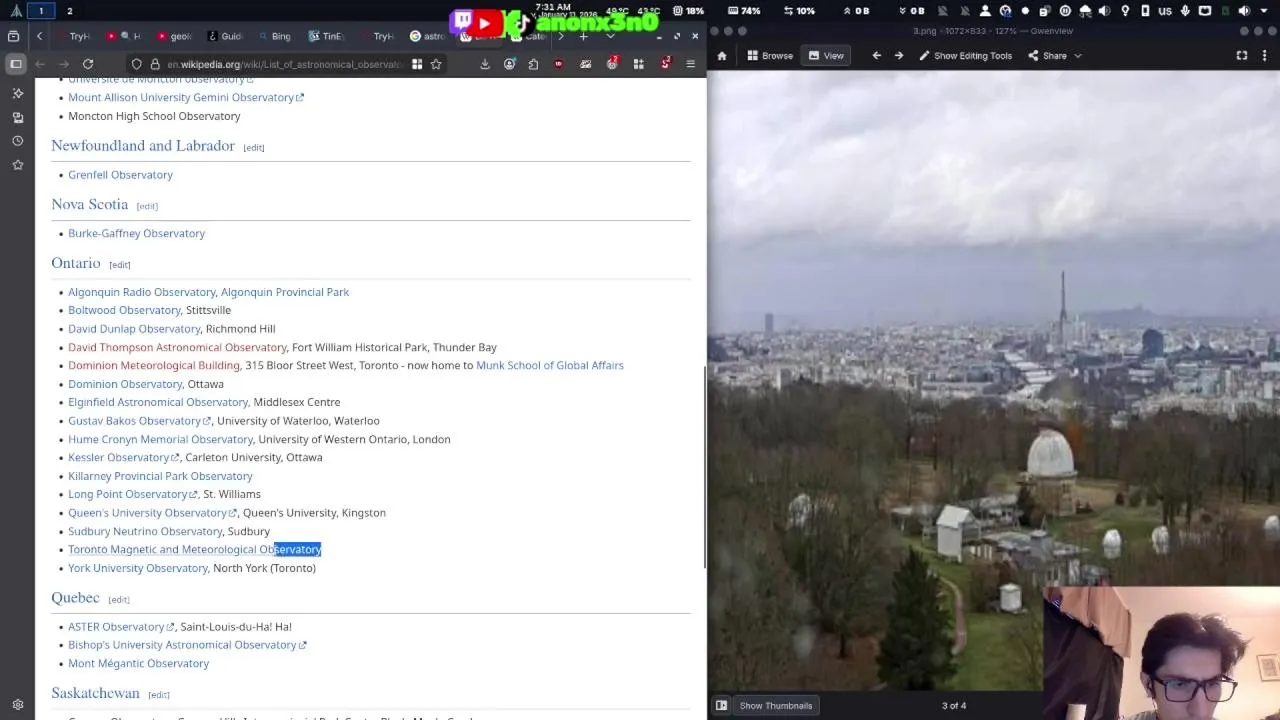Open Burke-Gaffney Observatory link

136,234
